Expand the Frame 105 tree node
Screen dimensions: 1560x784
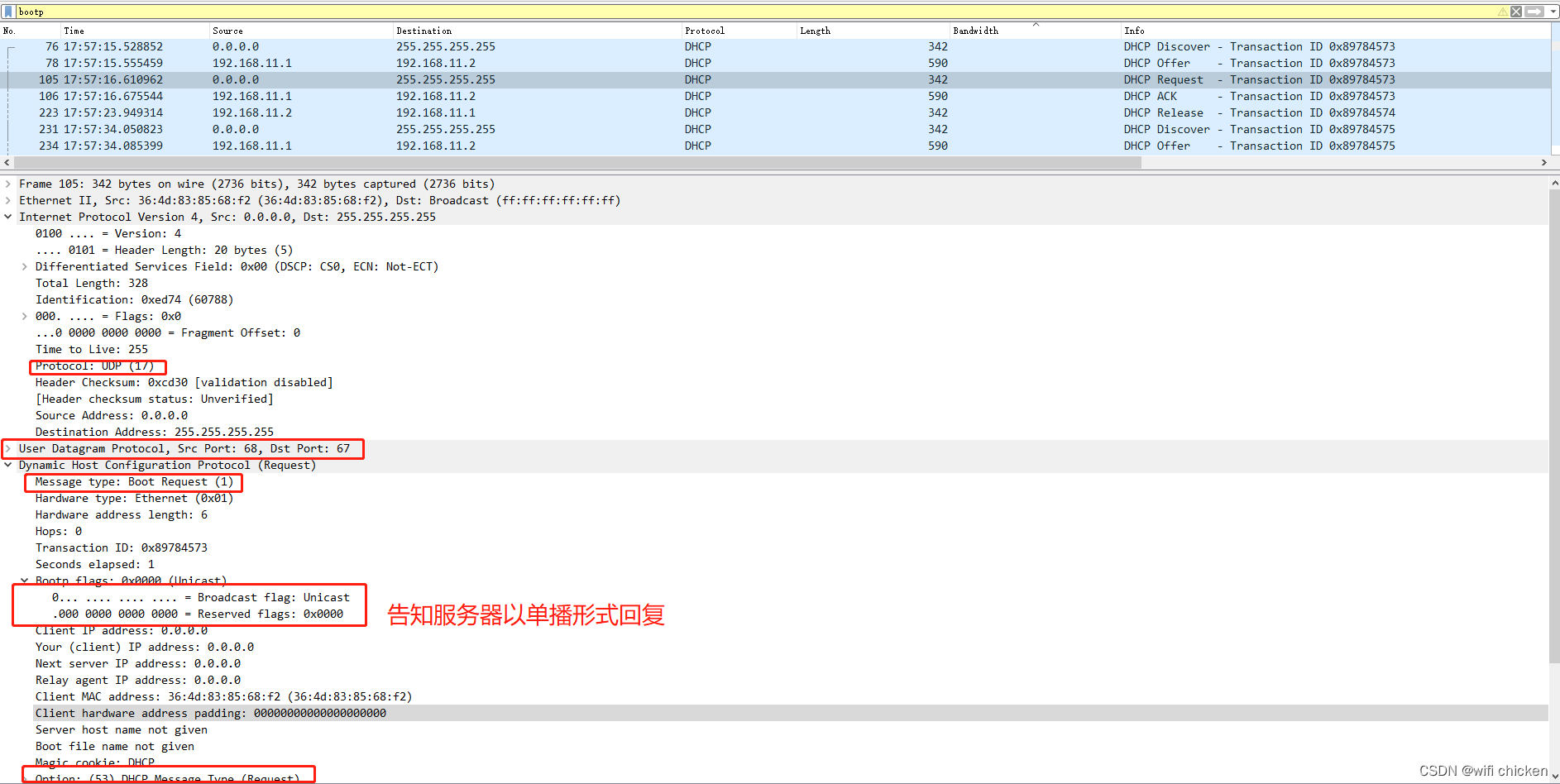(x=8, y=184)
